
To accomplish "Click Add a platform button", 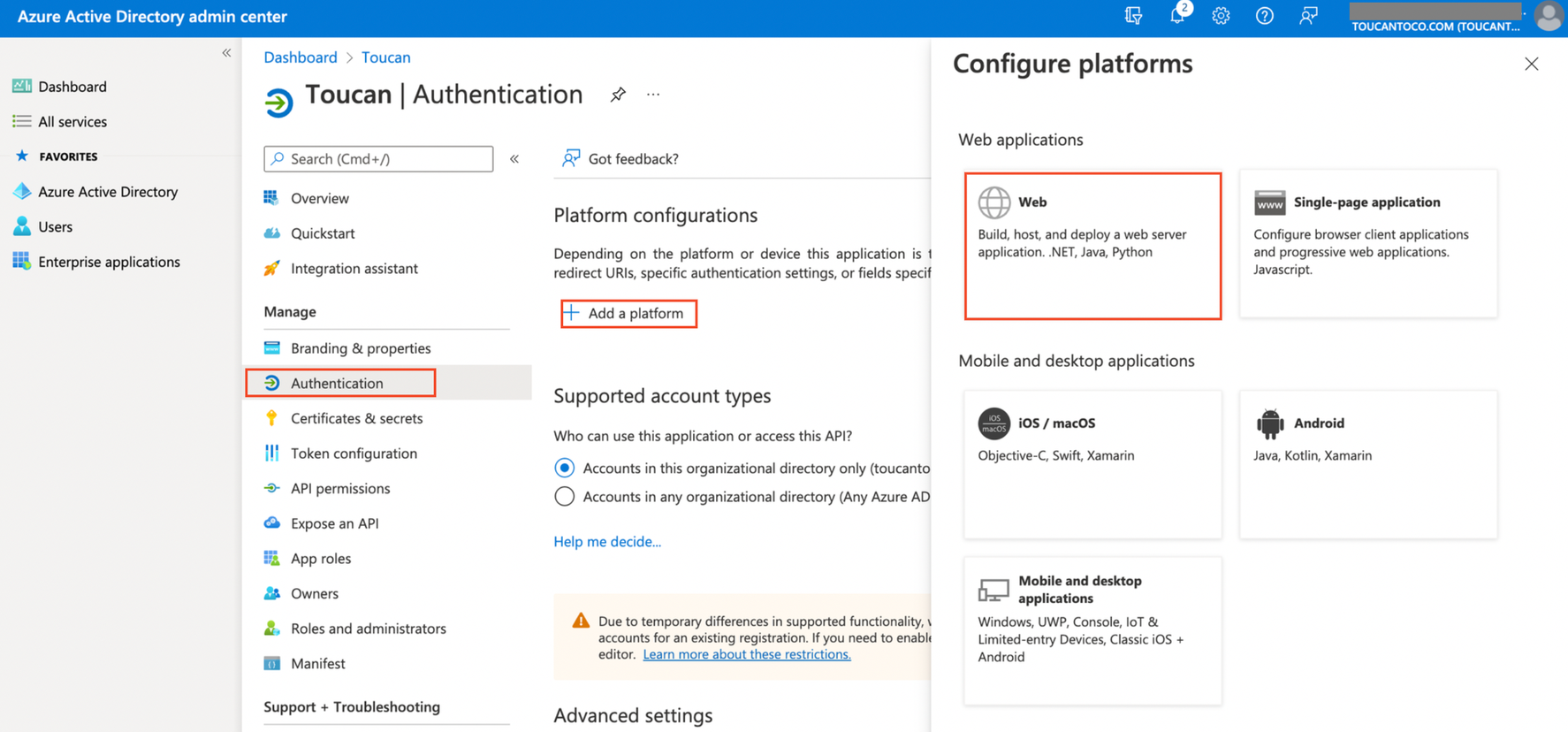I will click(628, 313).
